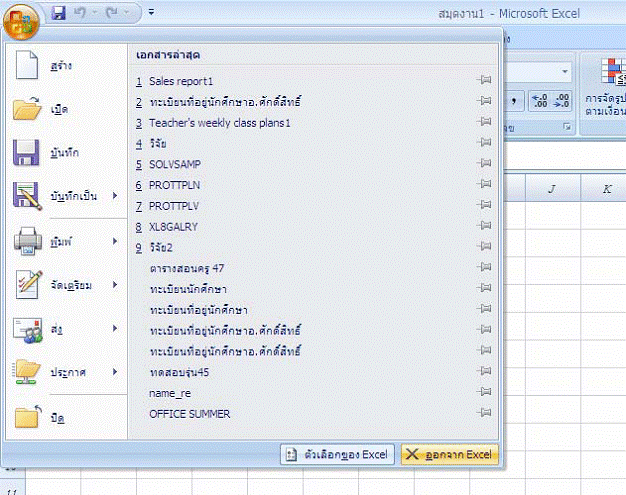Click the Save icon in quick access toolbar
The image size is (626, 495).
pos(58,13)
